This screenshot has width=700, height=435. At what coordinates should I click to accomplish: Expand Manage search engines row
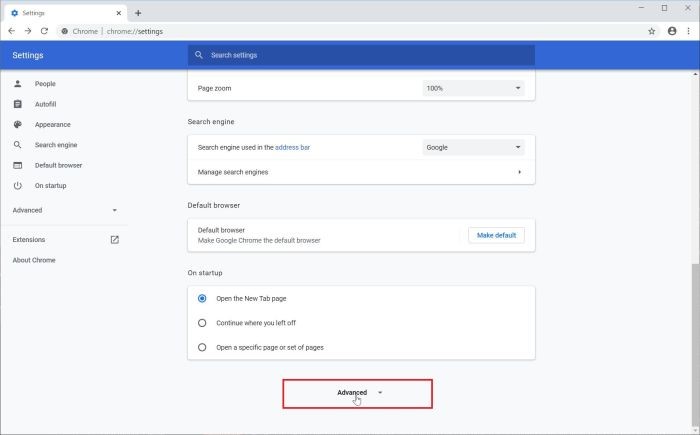[x=361, y=172]
